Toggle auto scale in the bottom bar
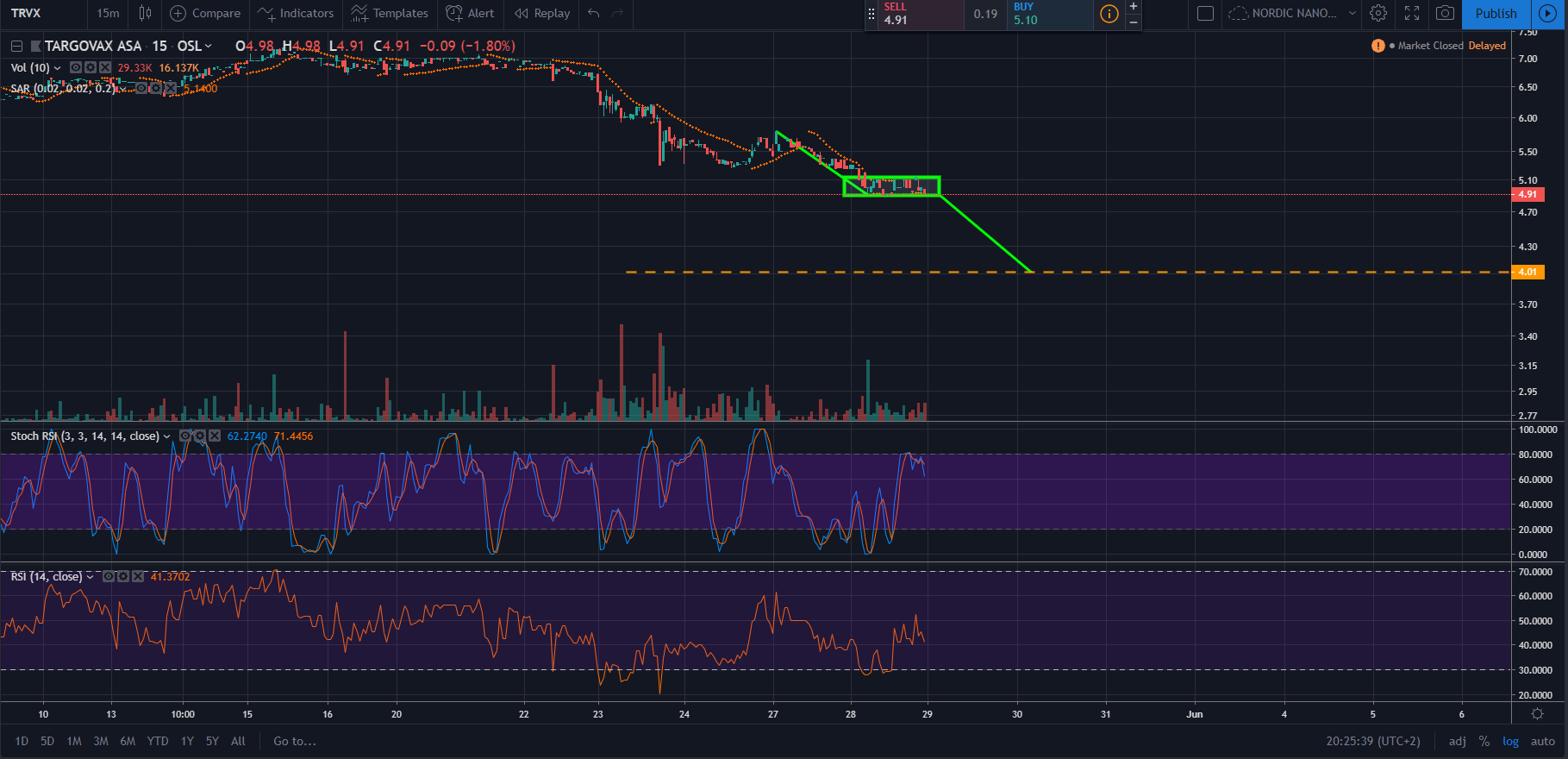Viewport: 1568px width, 759px height. 1542,741
